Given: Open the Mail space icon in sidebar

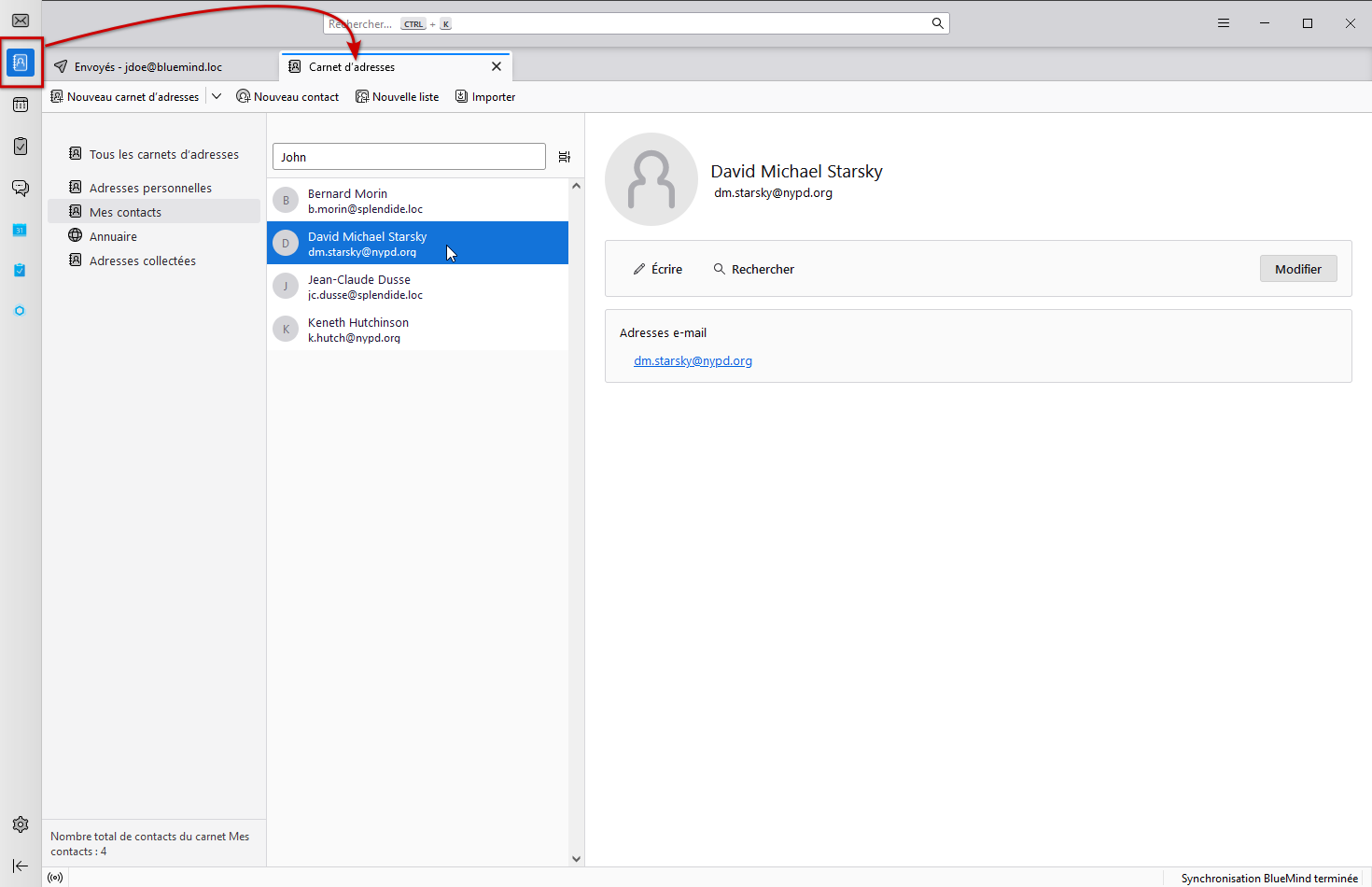Looking at the screenshot, I should 21,21.
